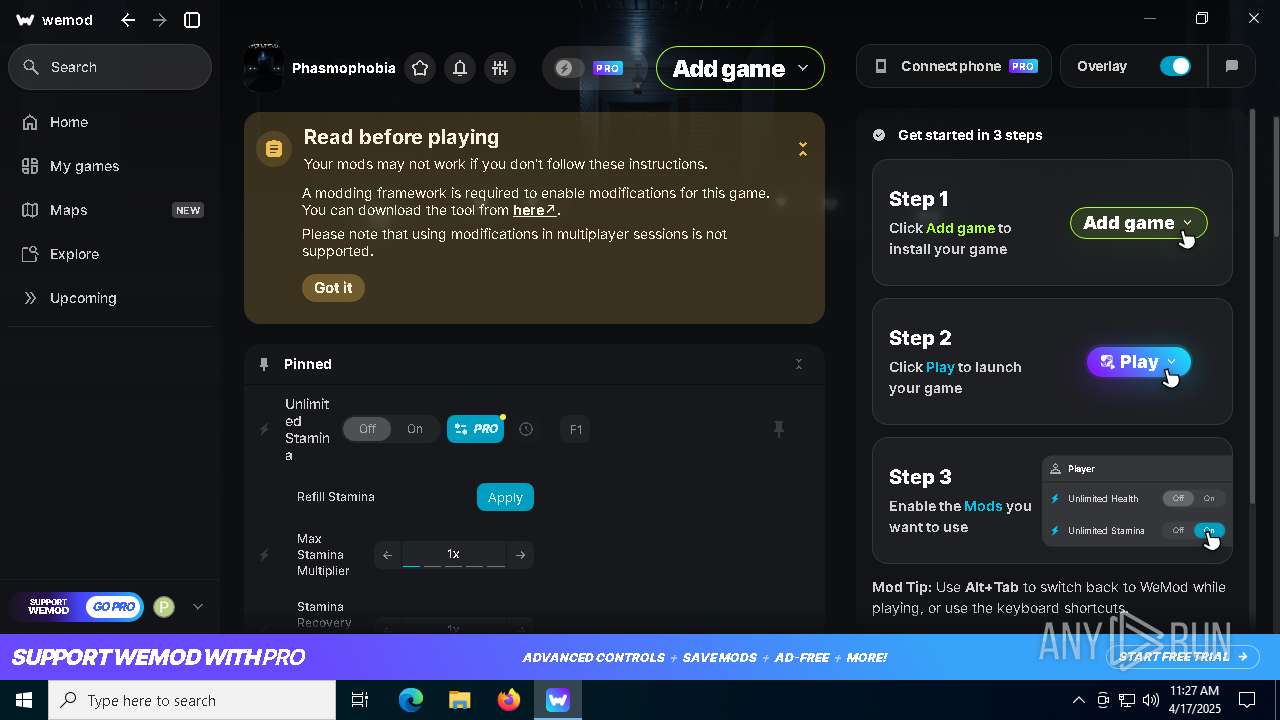
Task: Show hidden system tray icons
Action: pos(1078,700)
